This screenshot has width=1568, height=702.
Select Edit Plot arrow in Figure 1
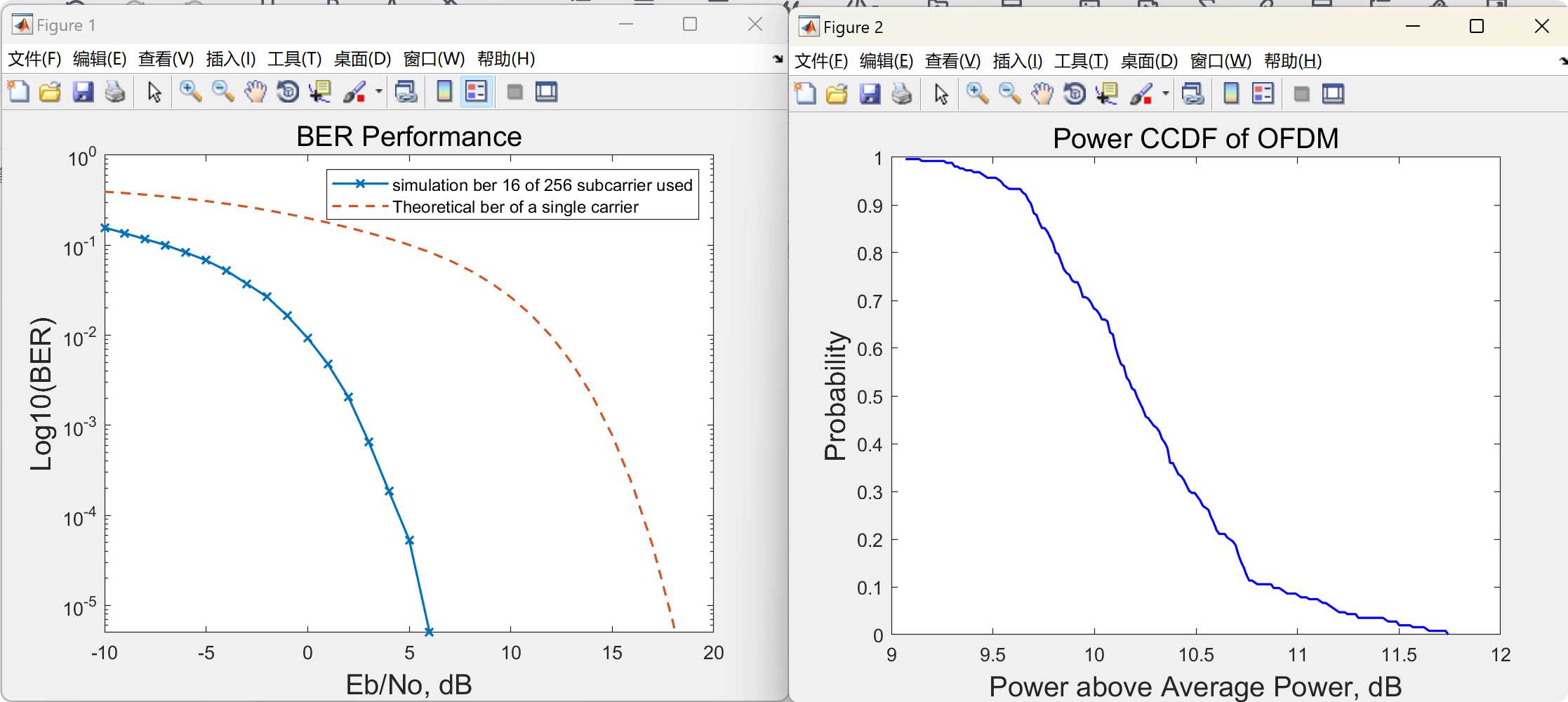154,92
